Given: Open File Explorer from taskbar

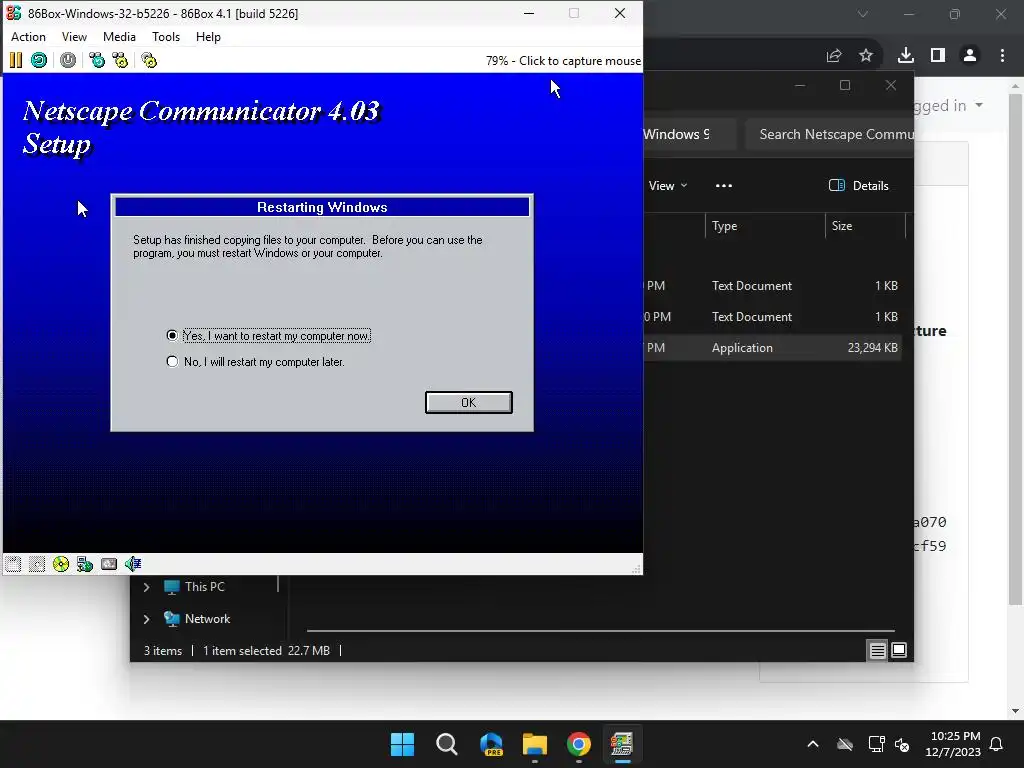Looking at the screenshot, I should [x=535, y=744].
